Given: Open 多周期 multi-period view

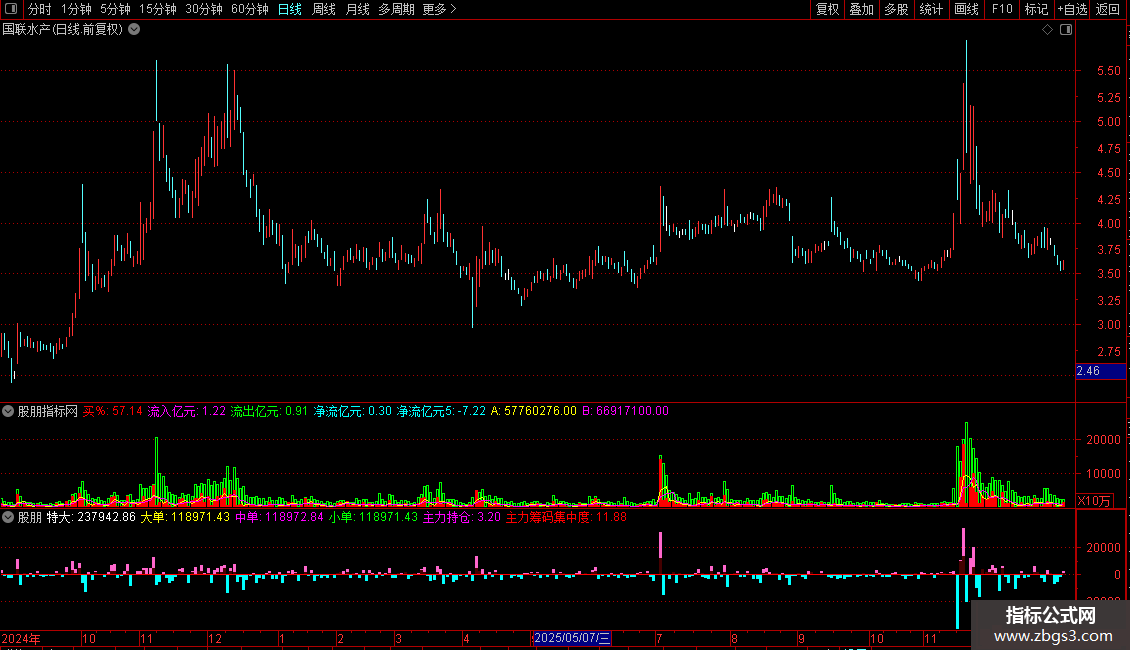Looking at the screenshot, I should [x=396, y=9].
